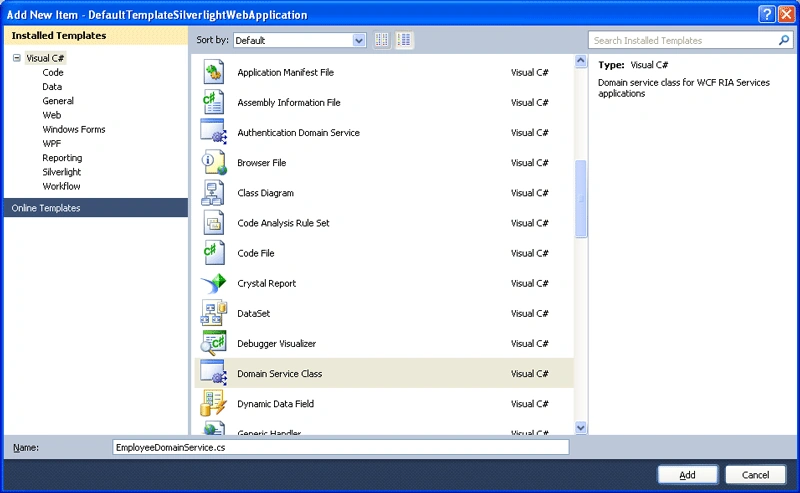Click the template list scrollbar down arrow

tap(581, 427)
